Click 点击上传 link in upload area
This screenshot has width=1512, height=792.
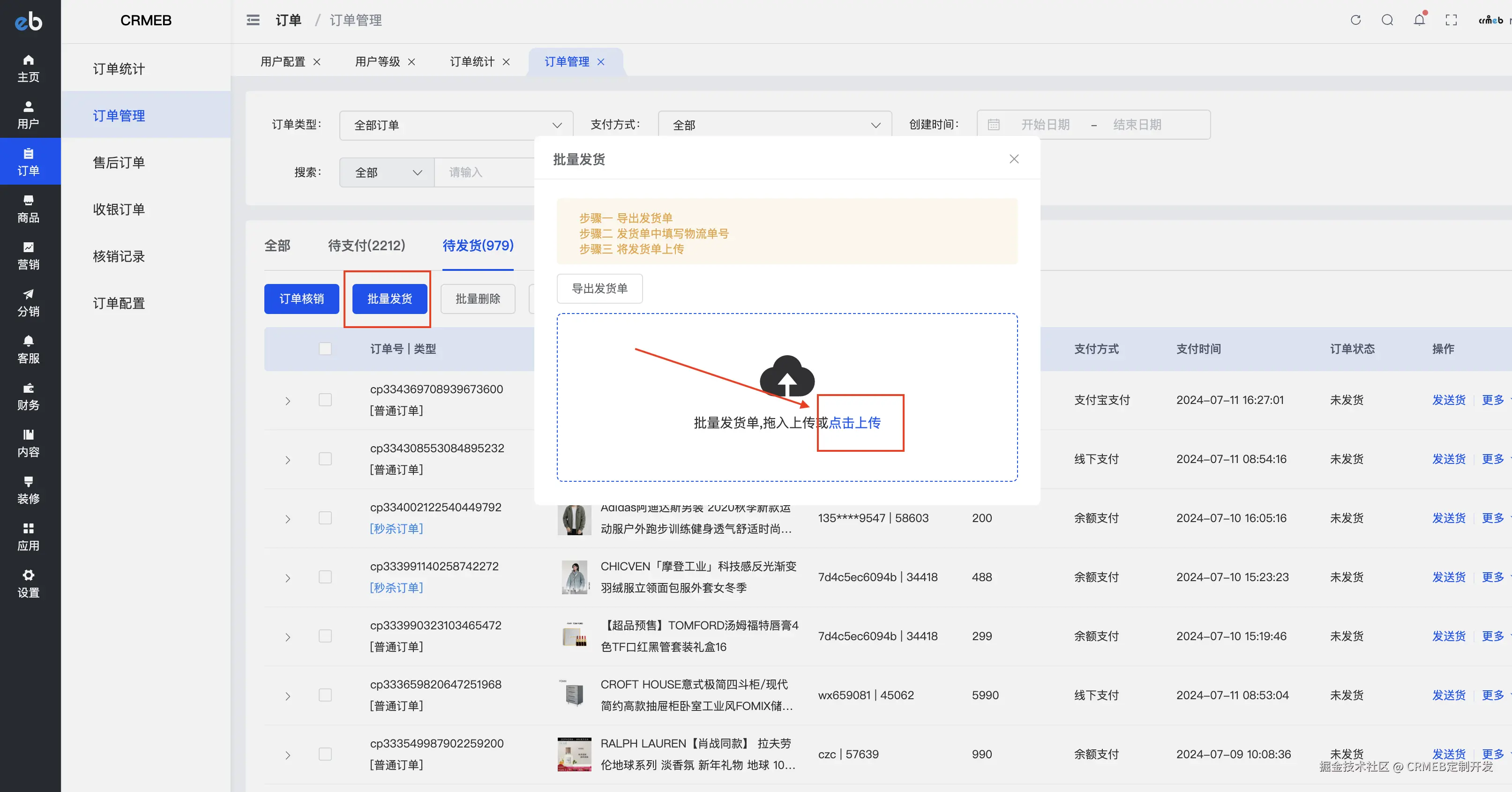(854, 423)
